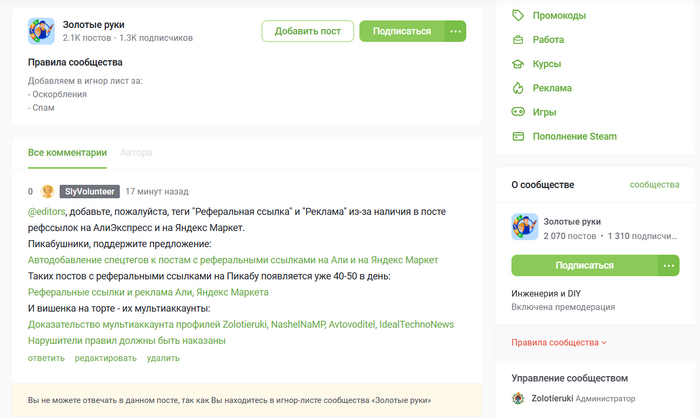Click ответить under the comment
700x418 pixels.
click(46, 358)
